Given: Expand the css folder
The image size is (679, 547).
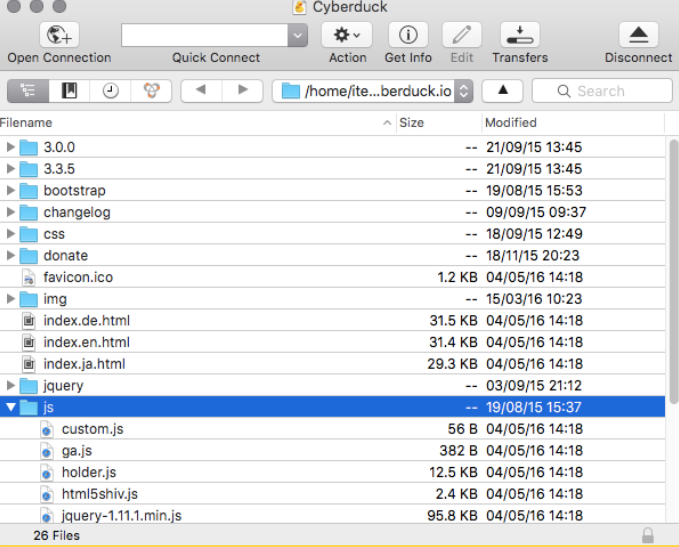Looking at the screenshot, I should point(11,234).
